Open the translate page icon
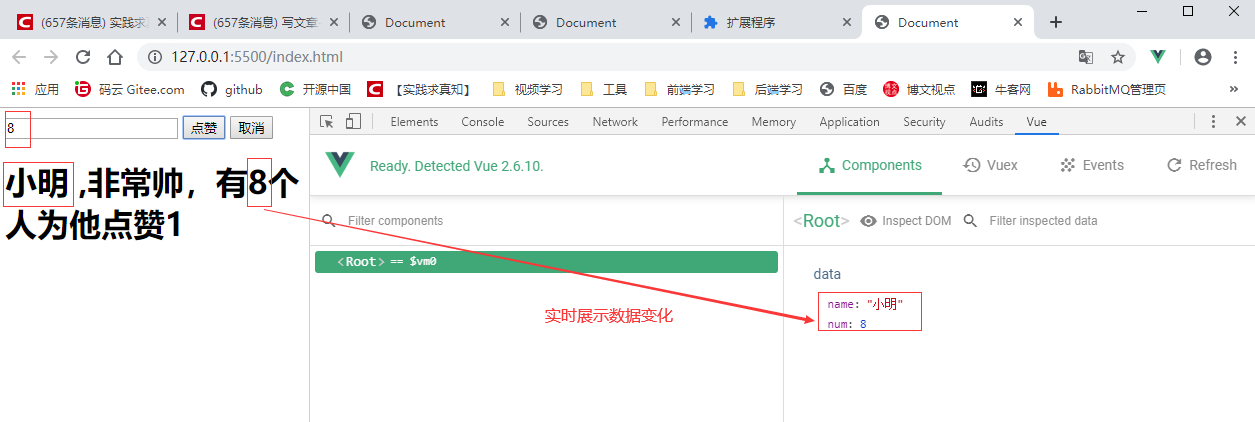The width and height of the screenshot is (1255, 422). pyautogui.click(x=1086, y=57)
